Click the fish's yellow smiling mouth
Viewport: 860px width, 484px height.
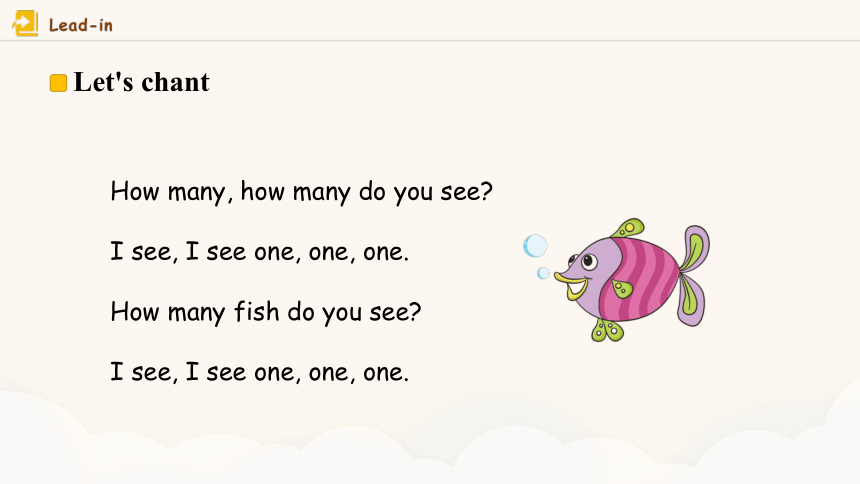573,285
